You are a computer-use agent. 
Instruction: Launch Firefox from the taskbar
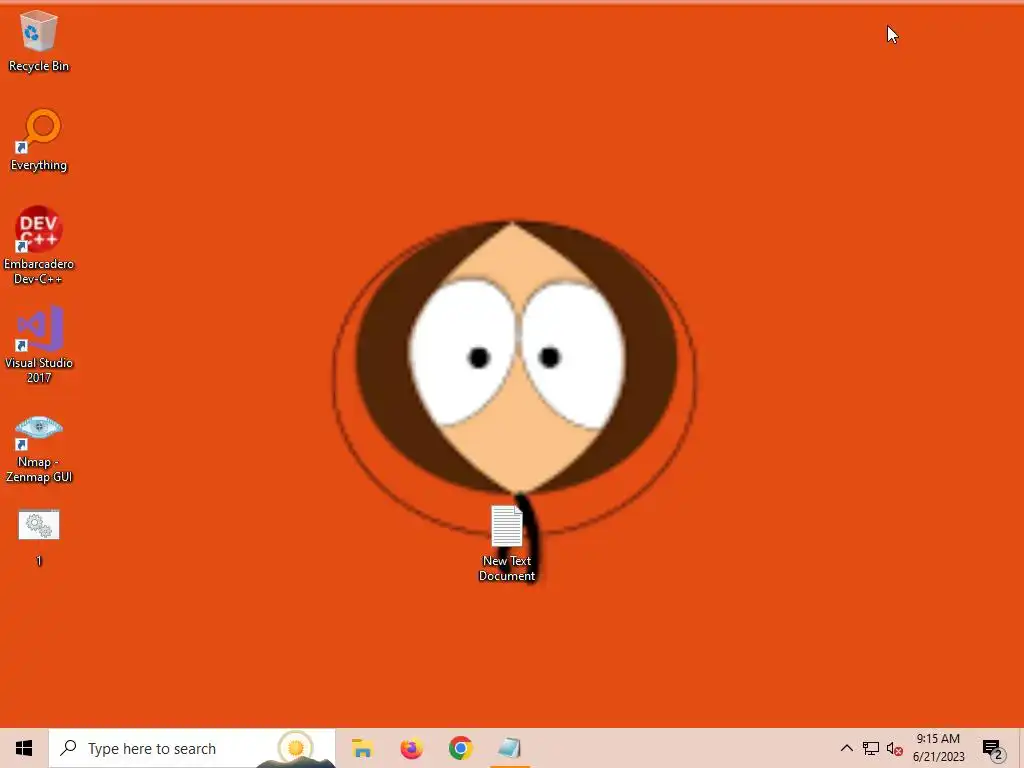tap(411, 748)
